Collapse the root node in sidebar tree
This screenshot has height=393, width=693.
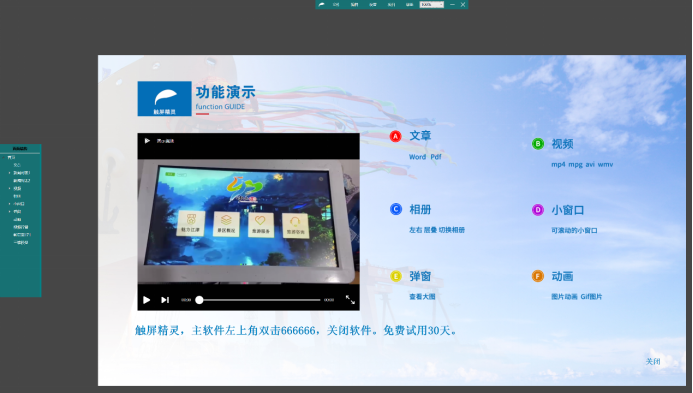[x=4, y=157]
